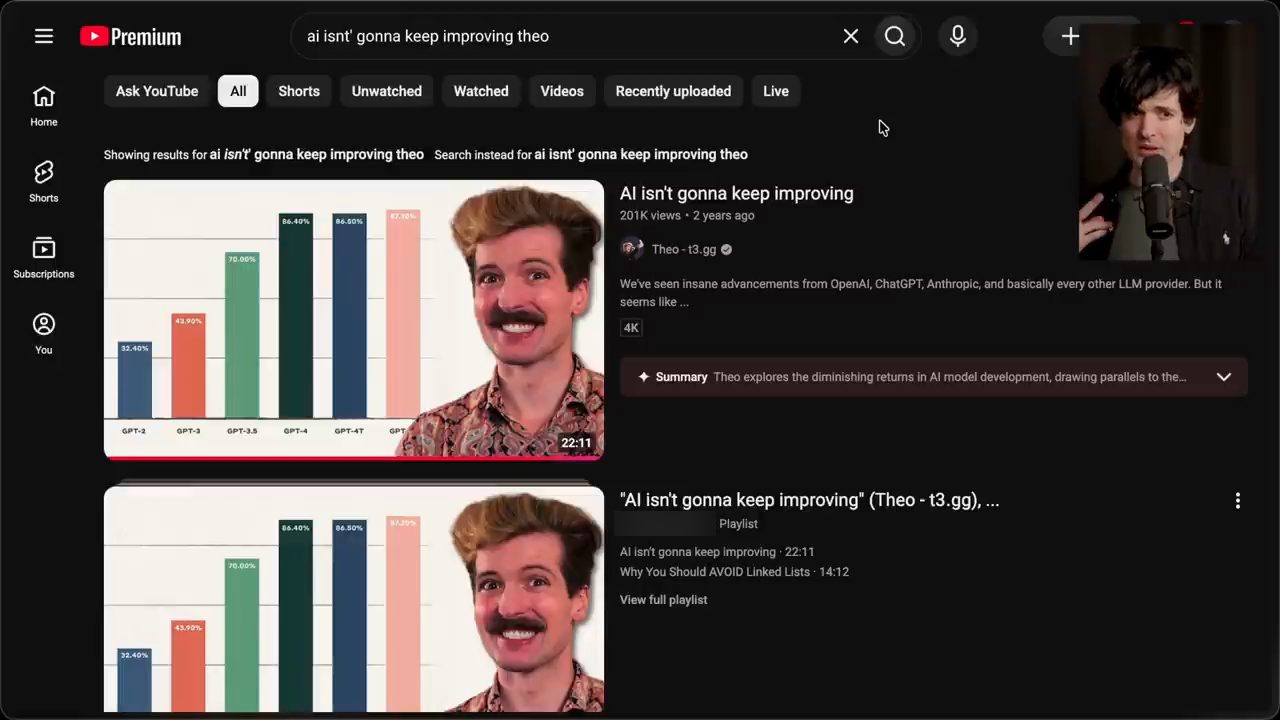This screenshot has height=720, width=1280.
Task: Go to YouTube Premium home logo
Action: pos(131,37)
